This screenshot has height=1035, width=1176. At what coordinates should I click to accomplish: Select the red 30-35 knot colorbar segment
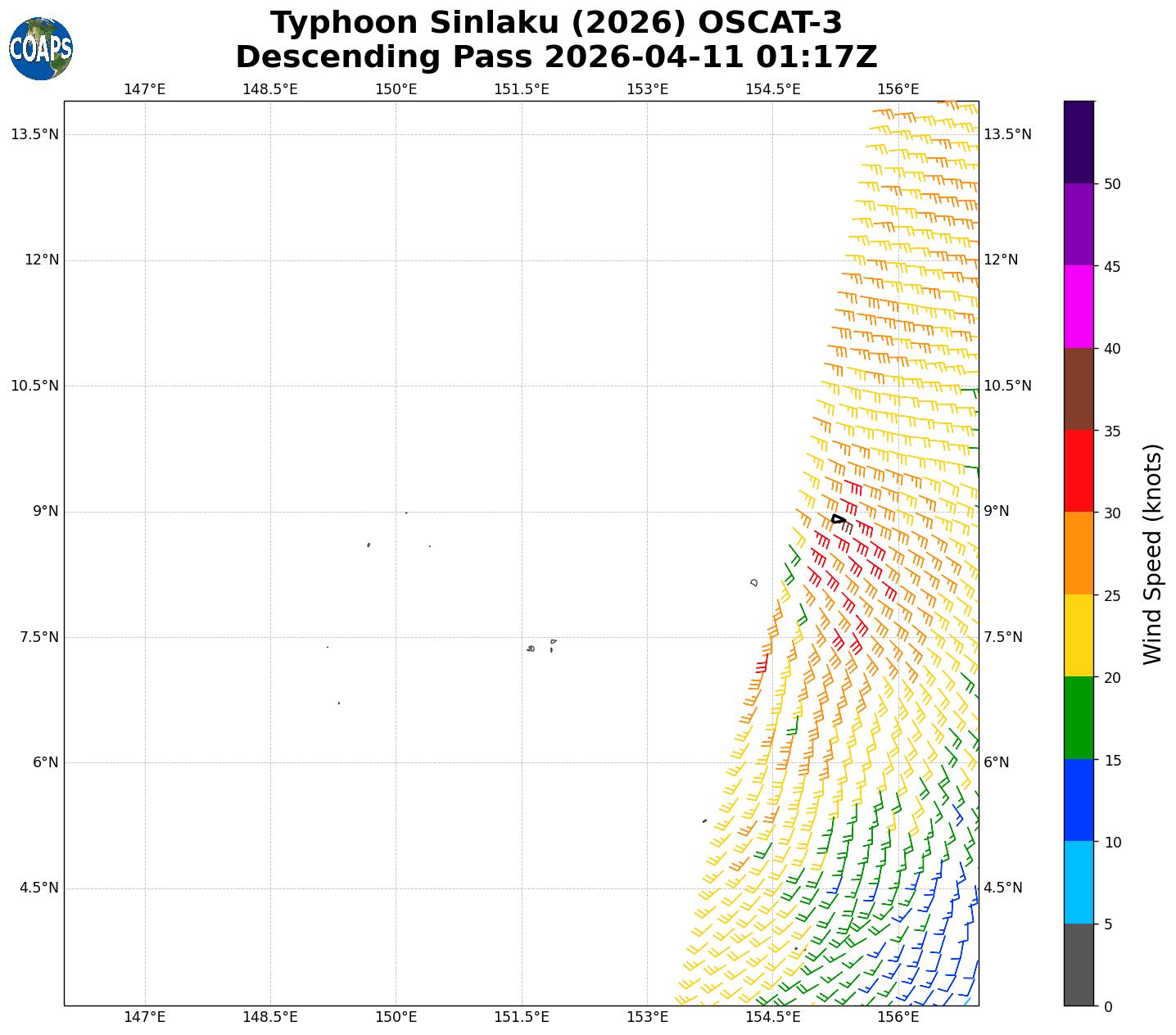point(1079,472)
